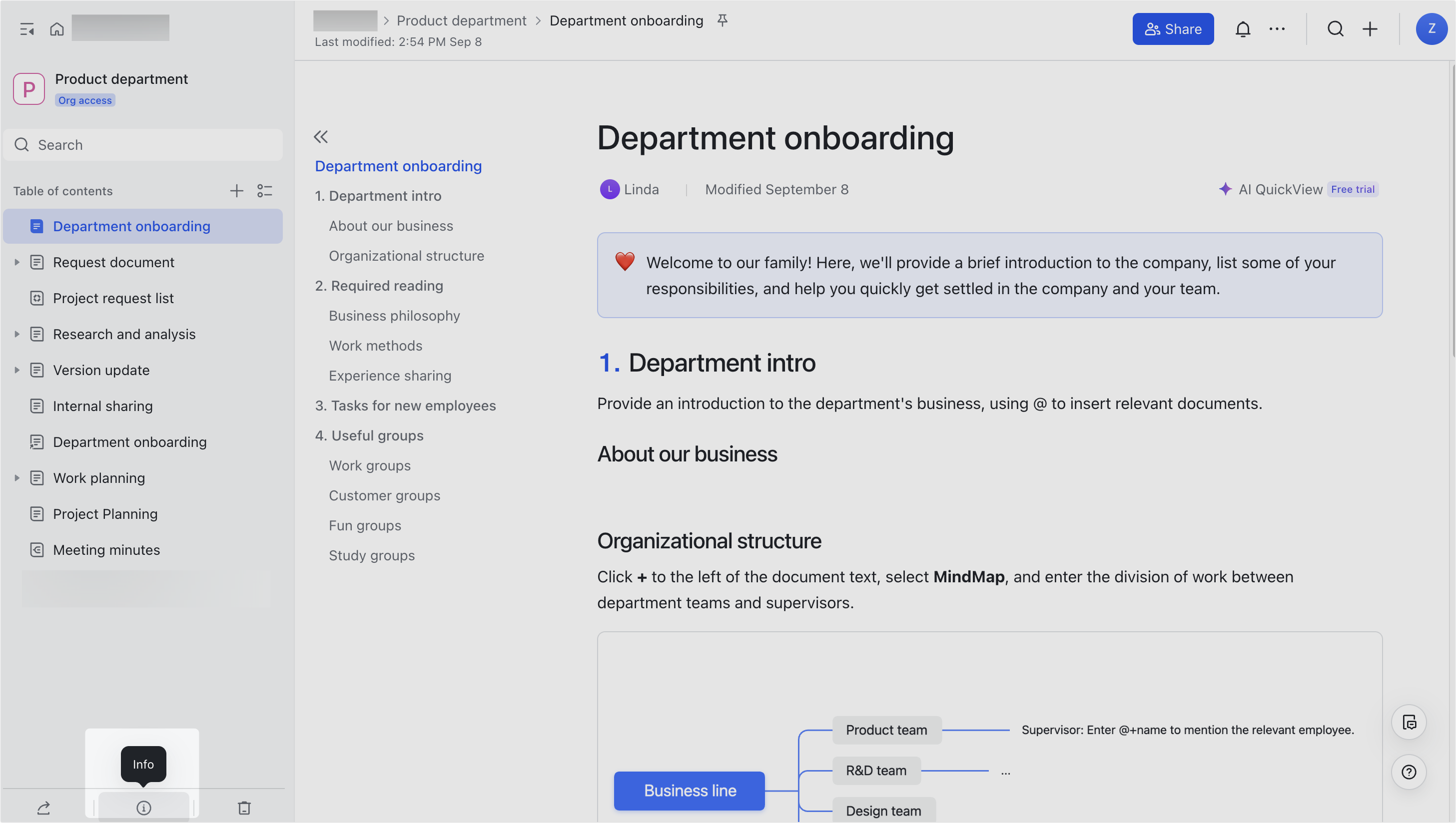Jump to 'Study groups' in outline

coord(371,556)
